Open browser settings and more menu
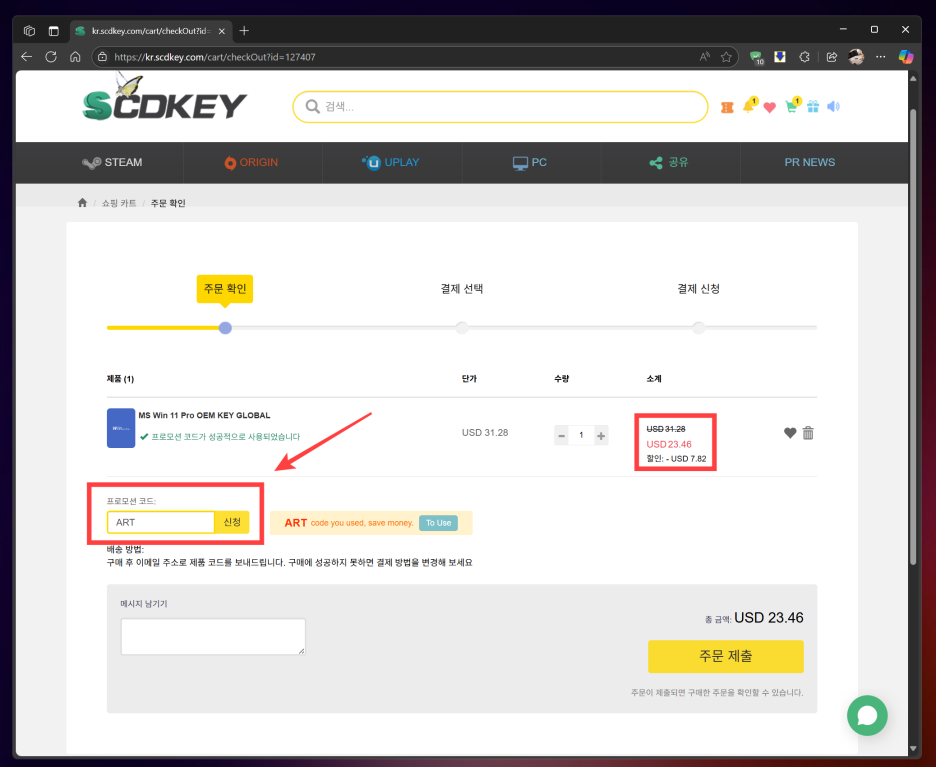 click(x=880, y=57)
